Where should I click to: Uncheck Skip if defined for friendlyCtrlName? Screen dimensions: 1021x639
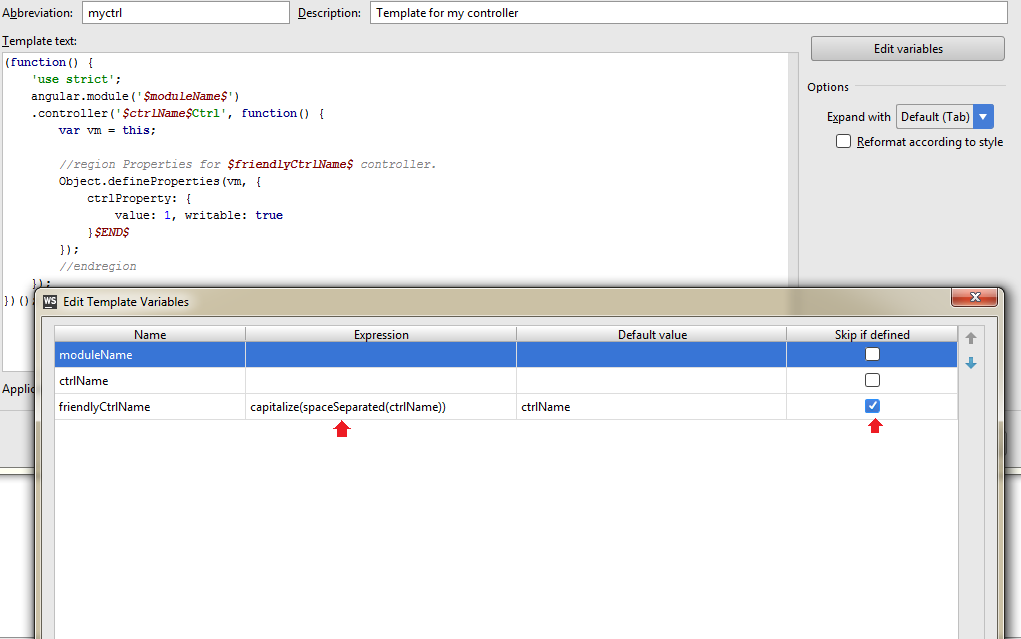point(872,406)
